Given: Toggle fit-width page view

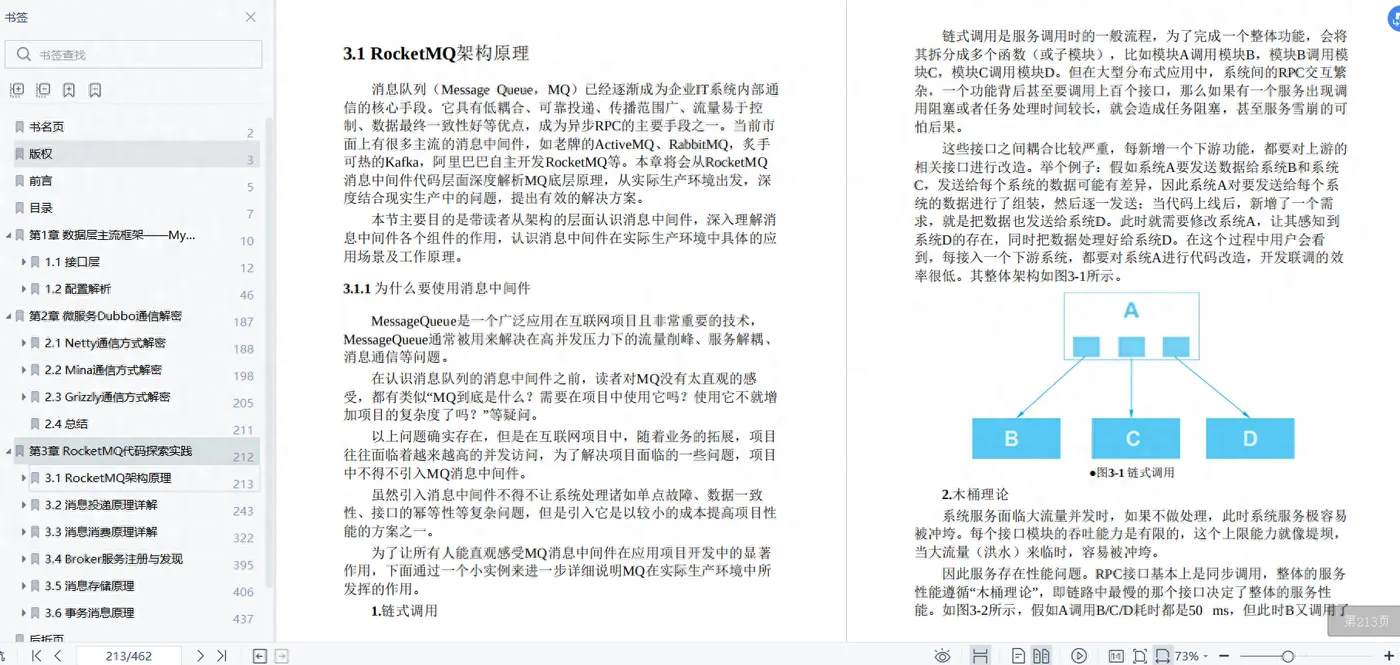Looking at the screenshot, I should 1162,656.
